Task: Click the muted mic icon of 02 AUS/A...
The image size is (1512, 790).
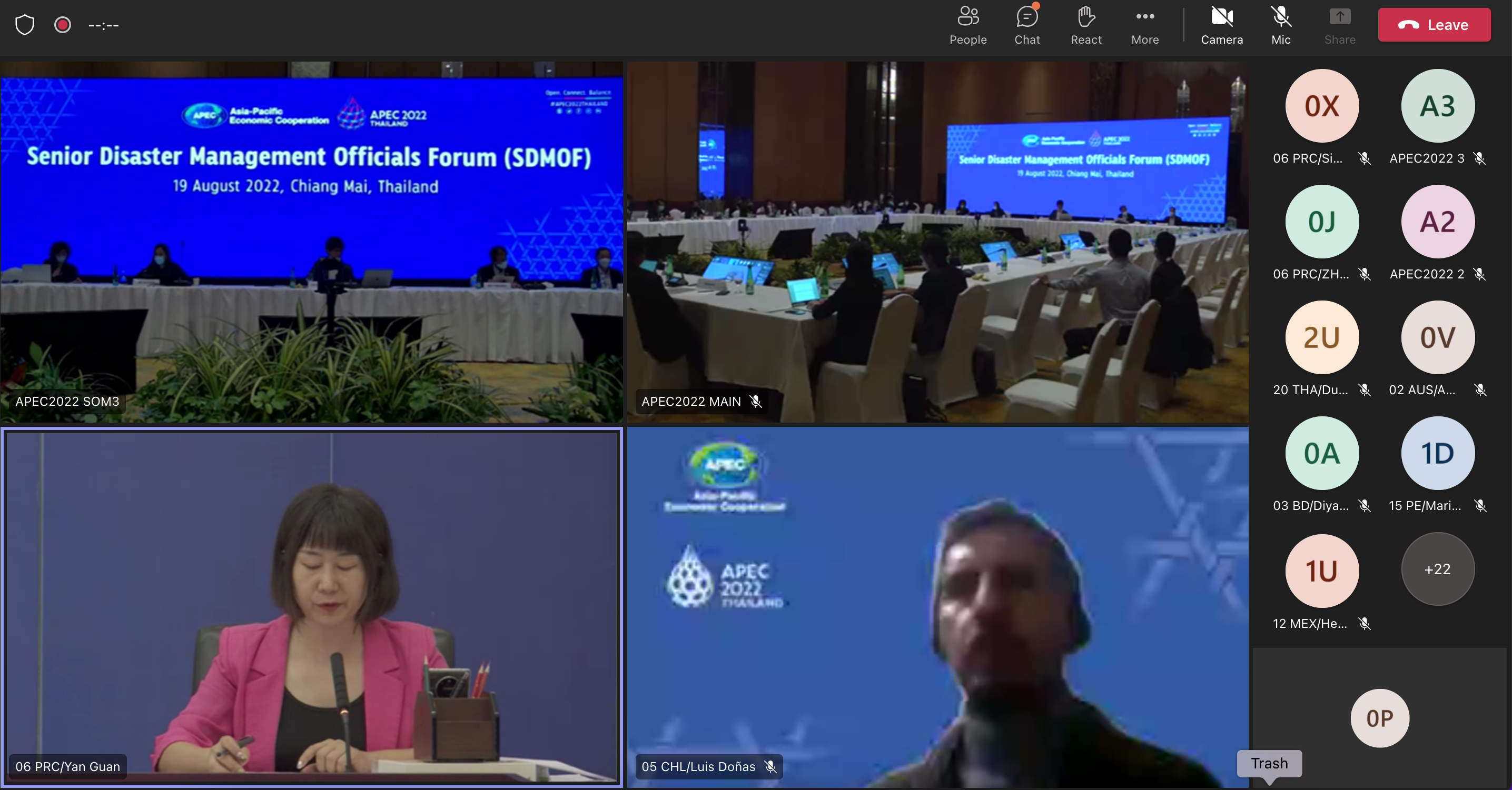Action: point(1480,390)
